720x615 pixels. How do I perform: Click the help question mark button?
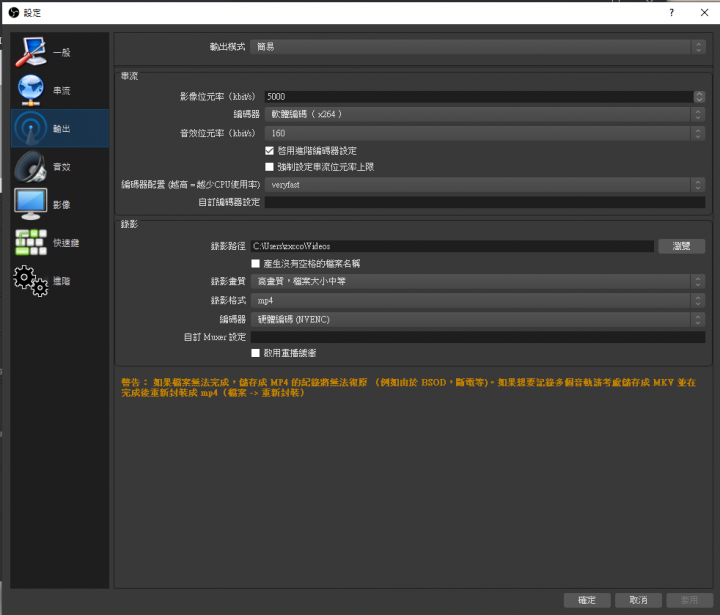(671, 12)
